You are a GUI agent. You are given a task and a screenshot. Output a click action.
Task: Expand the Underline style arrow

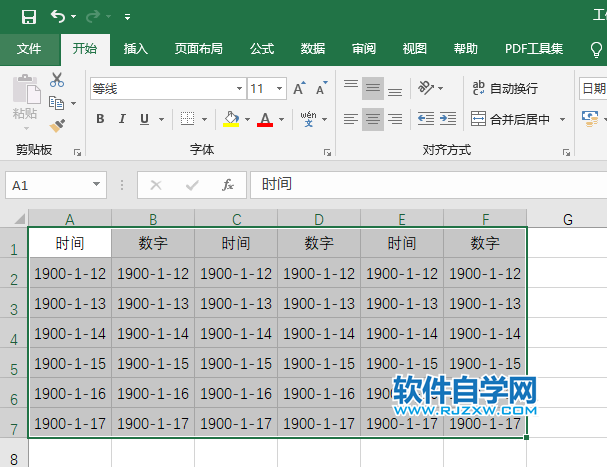point(161,119)
